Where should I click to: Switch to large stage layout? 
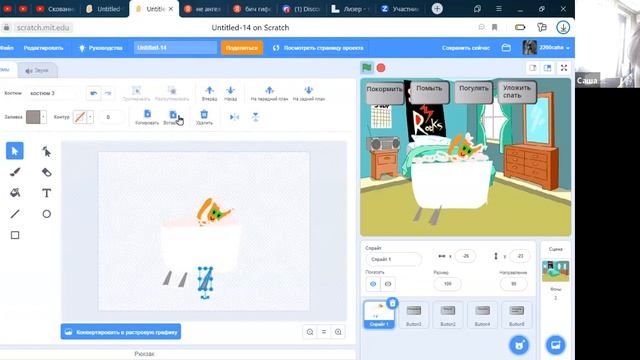pyautogui.click(x=547, y=68)
